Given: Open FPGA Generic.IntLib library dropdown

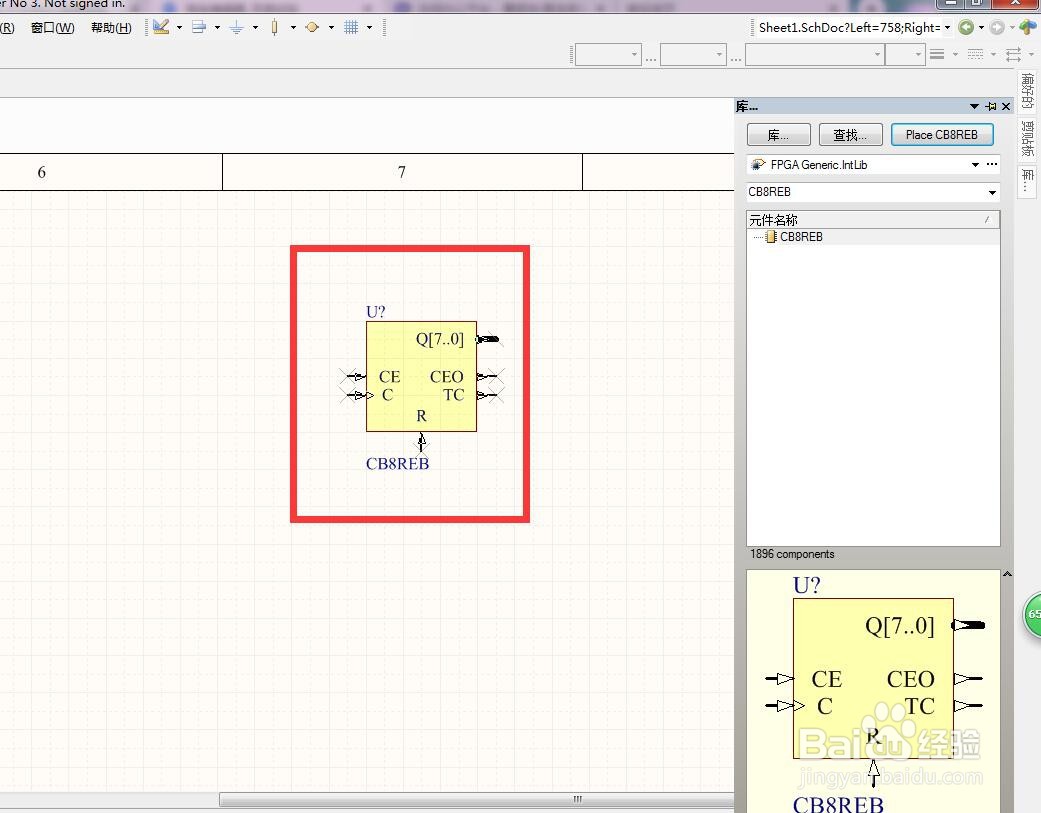Looking at the screenshot, I should (x=975, y=165).
